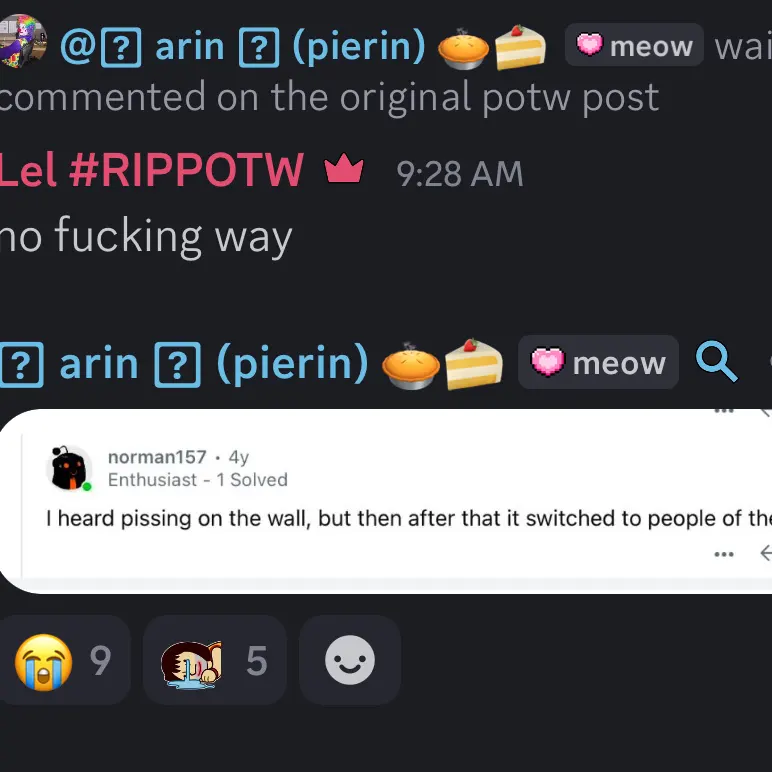Jump to the replied message "commented on the original potw post"
Viewport: 772px width, 772px height.
click(329, 97)
